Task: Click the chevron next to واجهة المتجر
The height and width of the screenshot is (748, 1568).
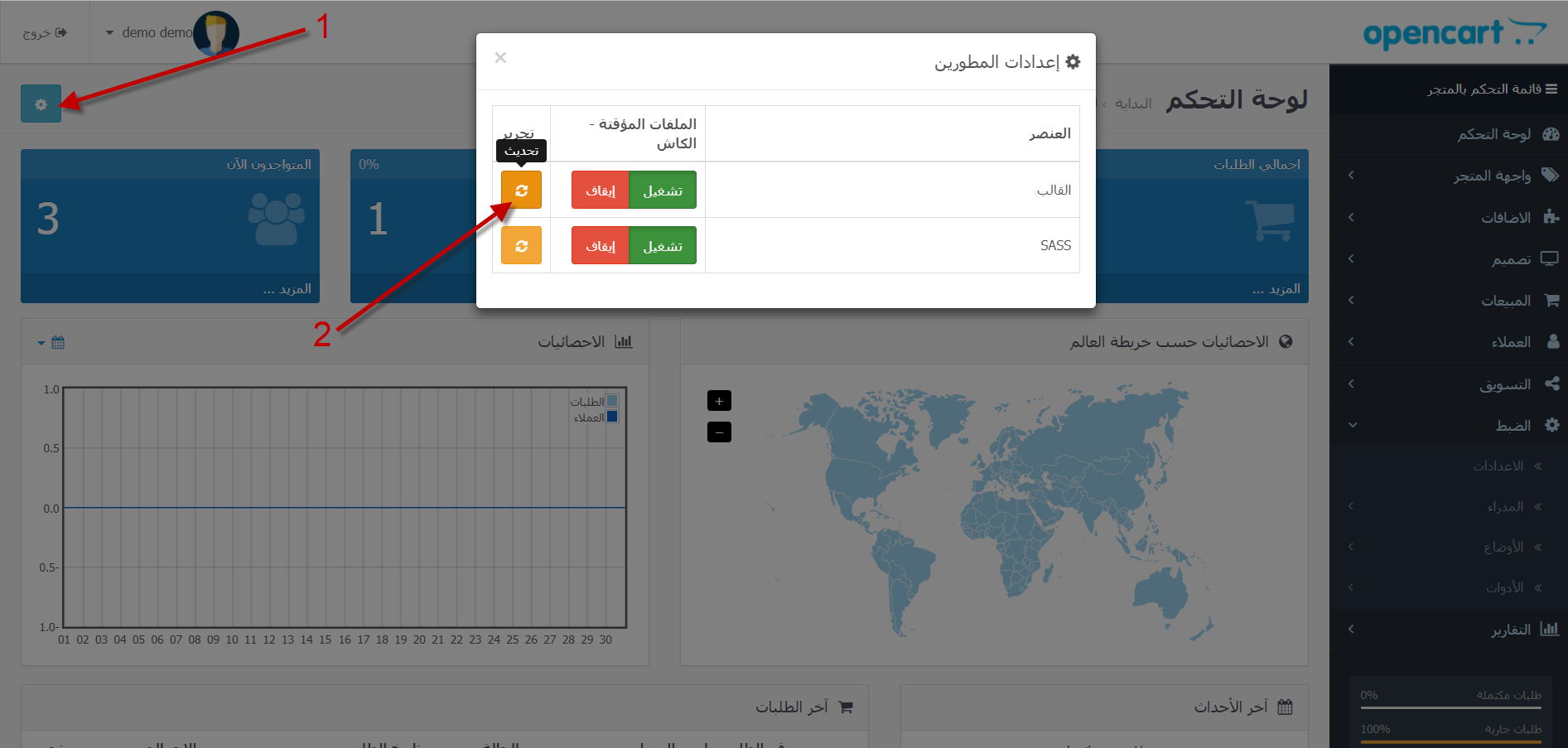Action: tap(1351, 175)
